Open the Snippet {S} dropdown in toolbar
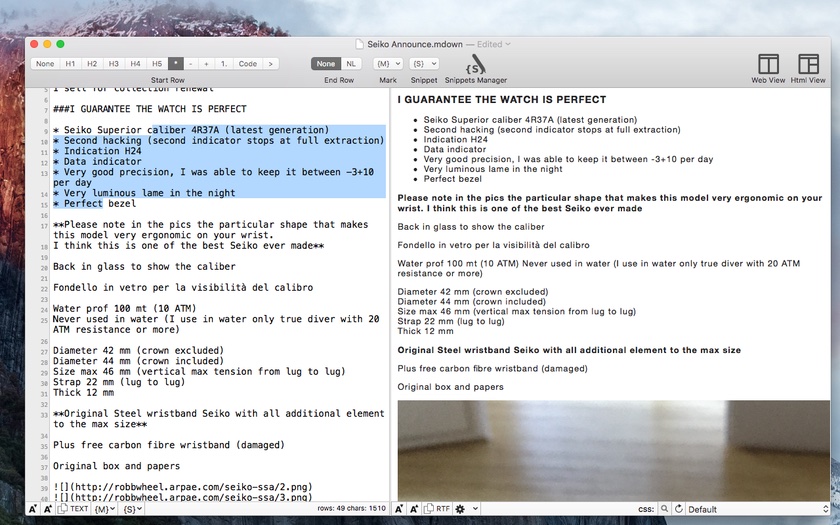 pos(423,63)
